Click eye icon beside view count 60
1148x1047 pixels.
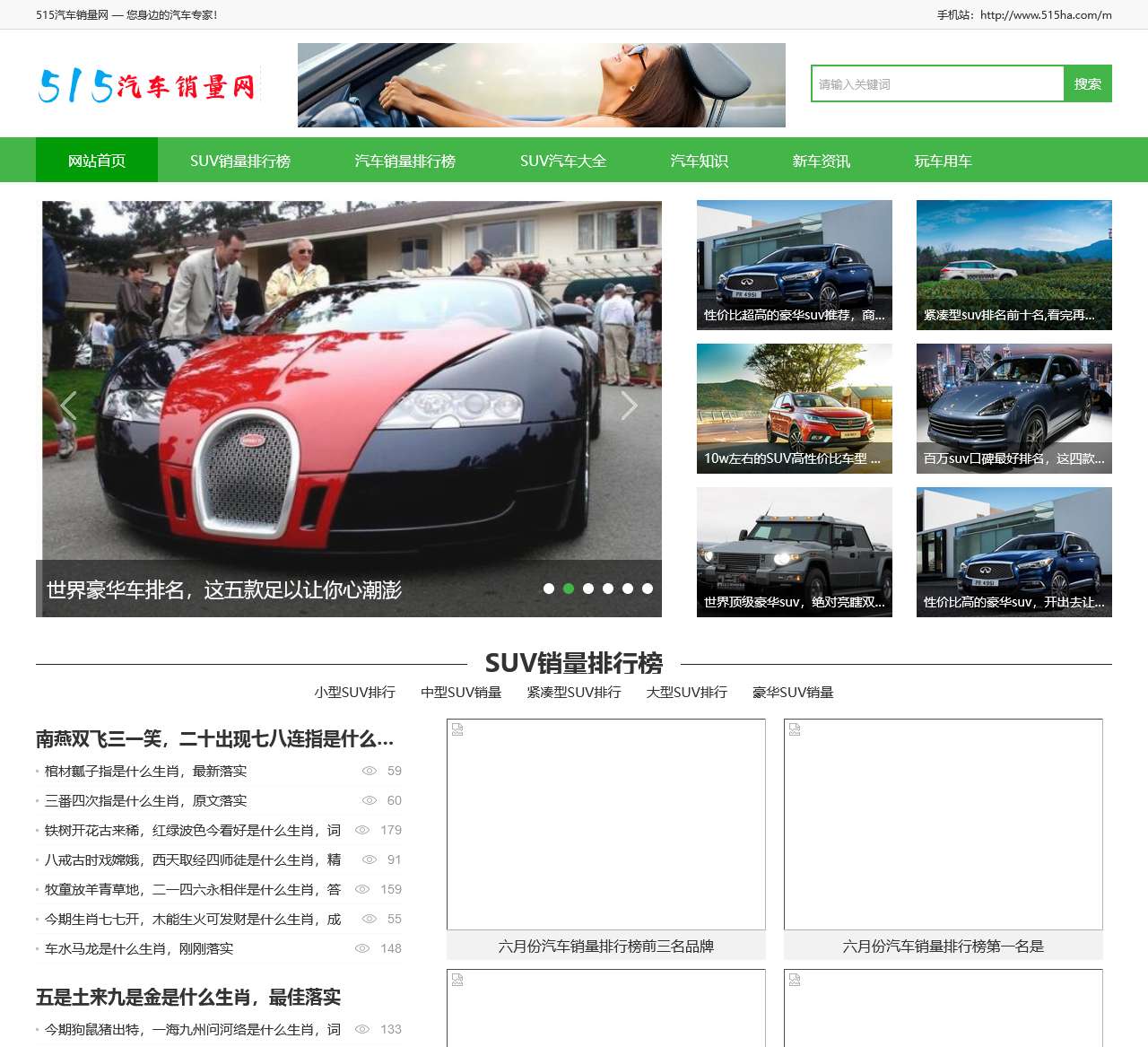(369, 800)
